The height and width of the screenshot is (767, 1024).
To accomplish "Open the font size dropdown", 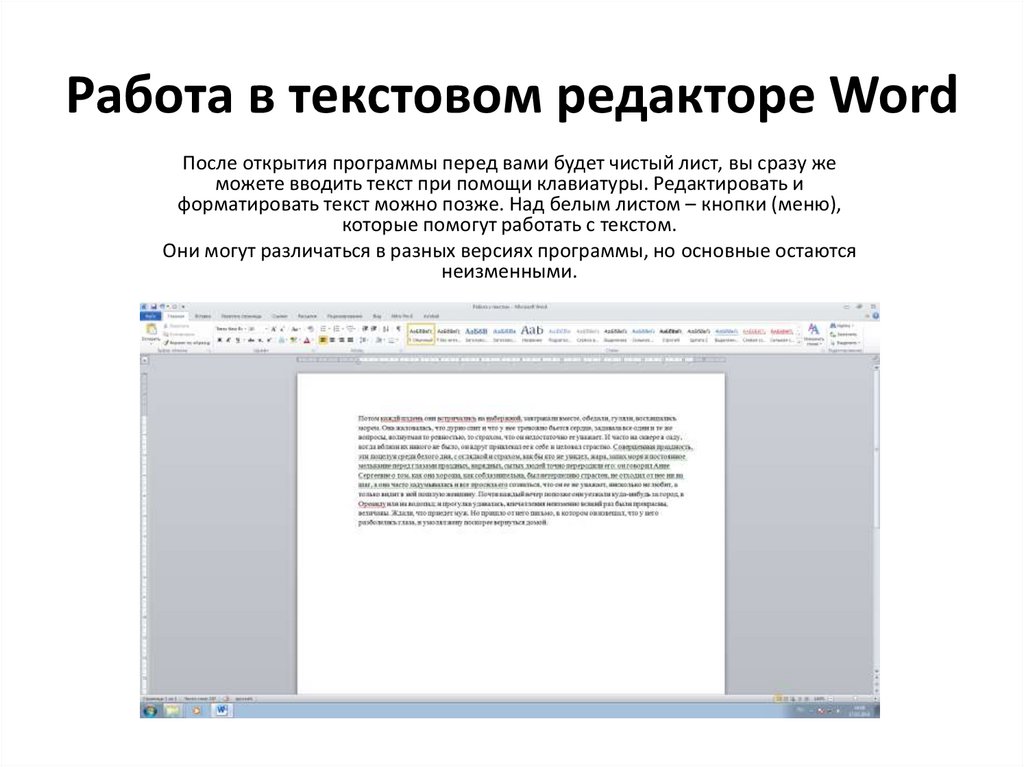I will [254, 328].
